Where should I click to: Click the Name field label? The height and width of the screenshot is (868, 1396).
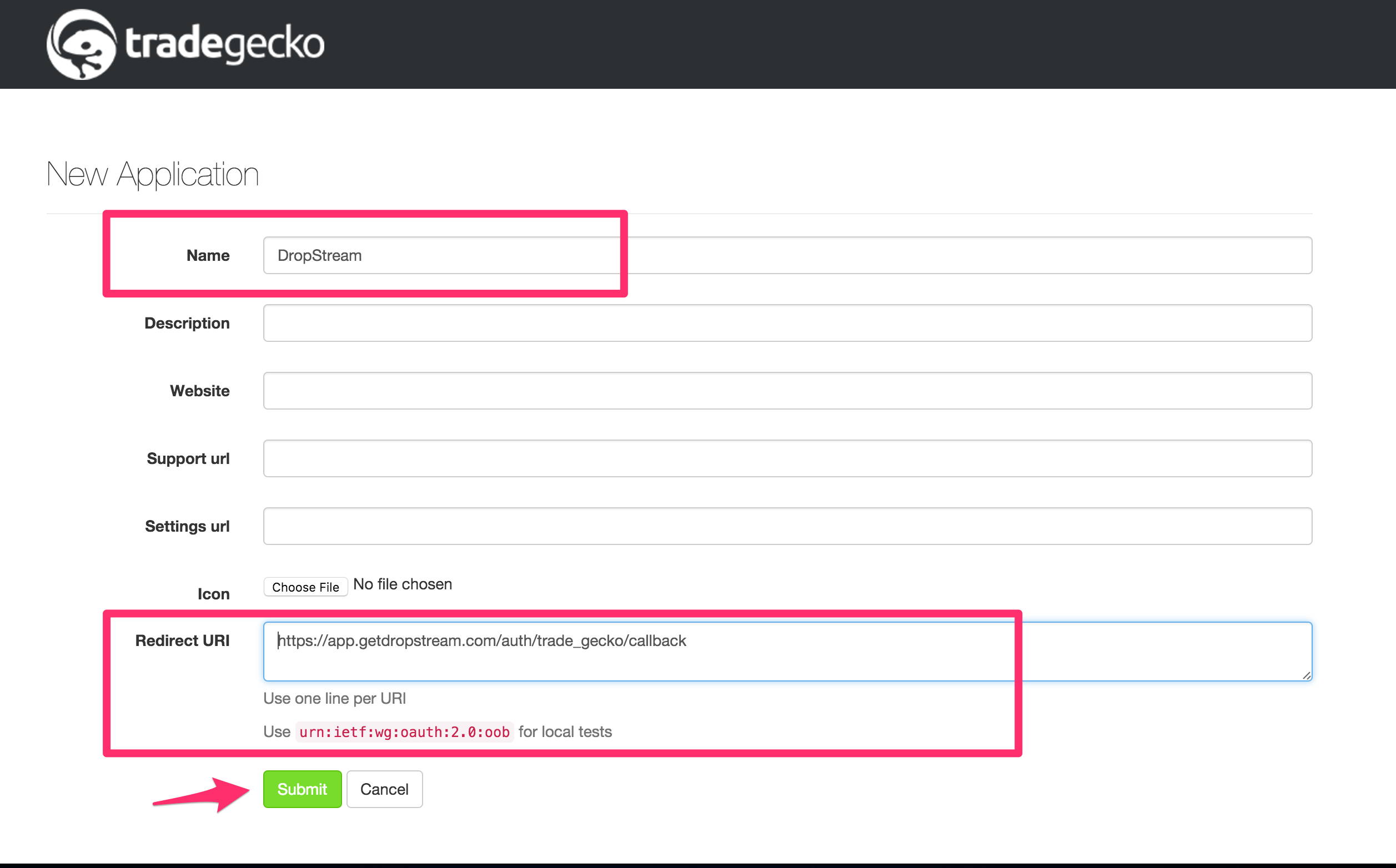208,255
